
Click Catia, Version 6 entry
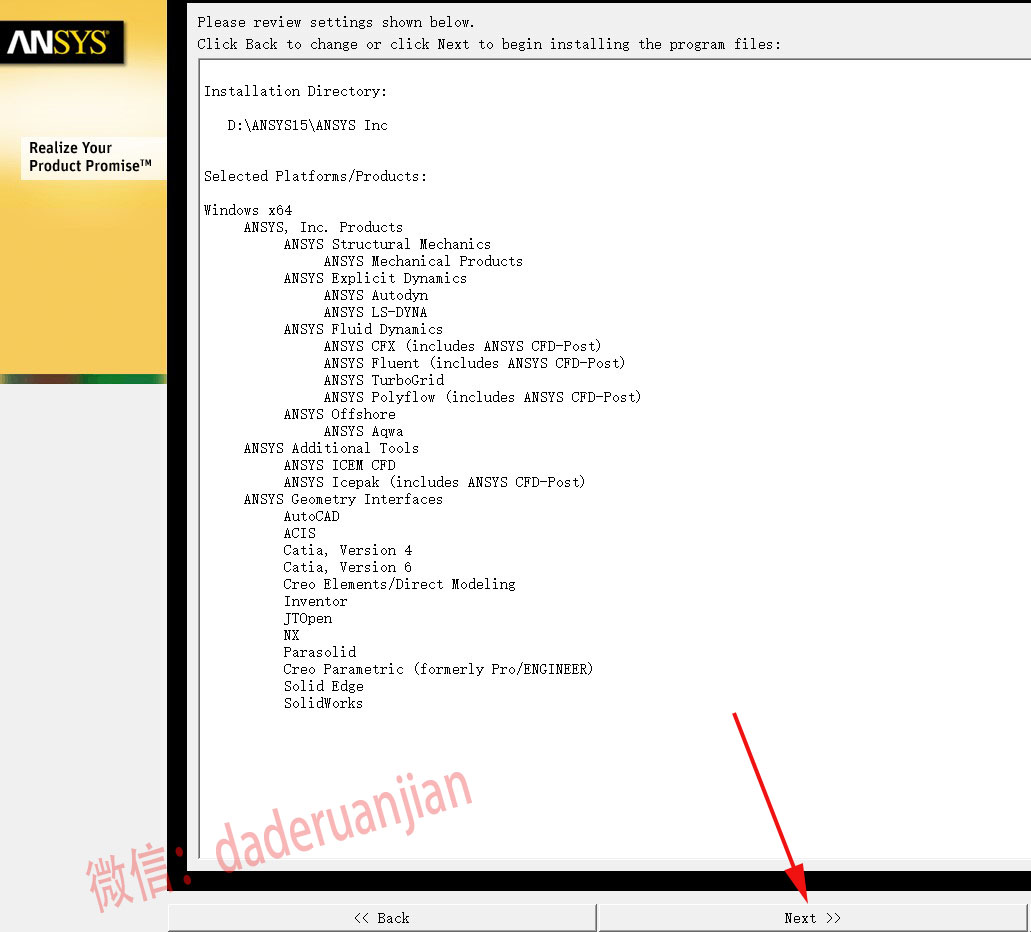click(347, 567)
